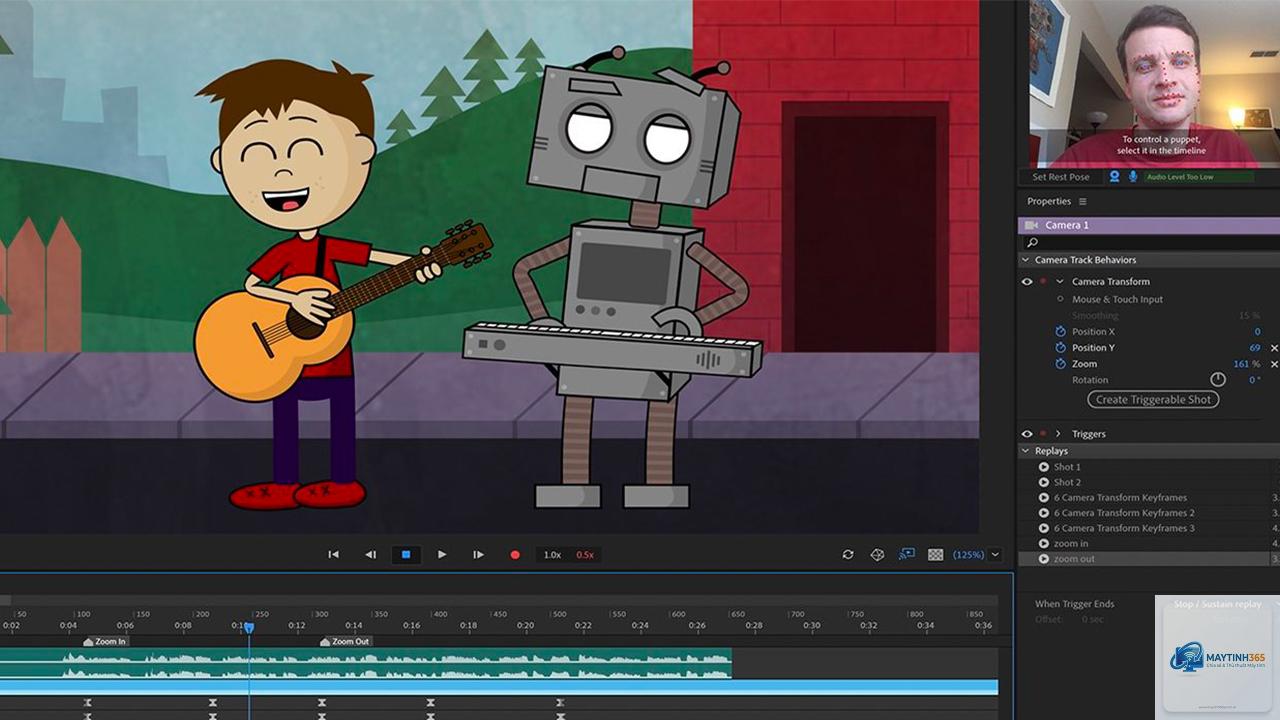Select the Shot 1 replay row

[1149, 467]
